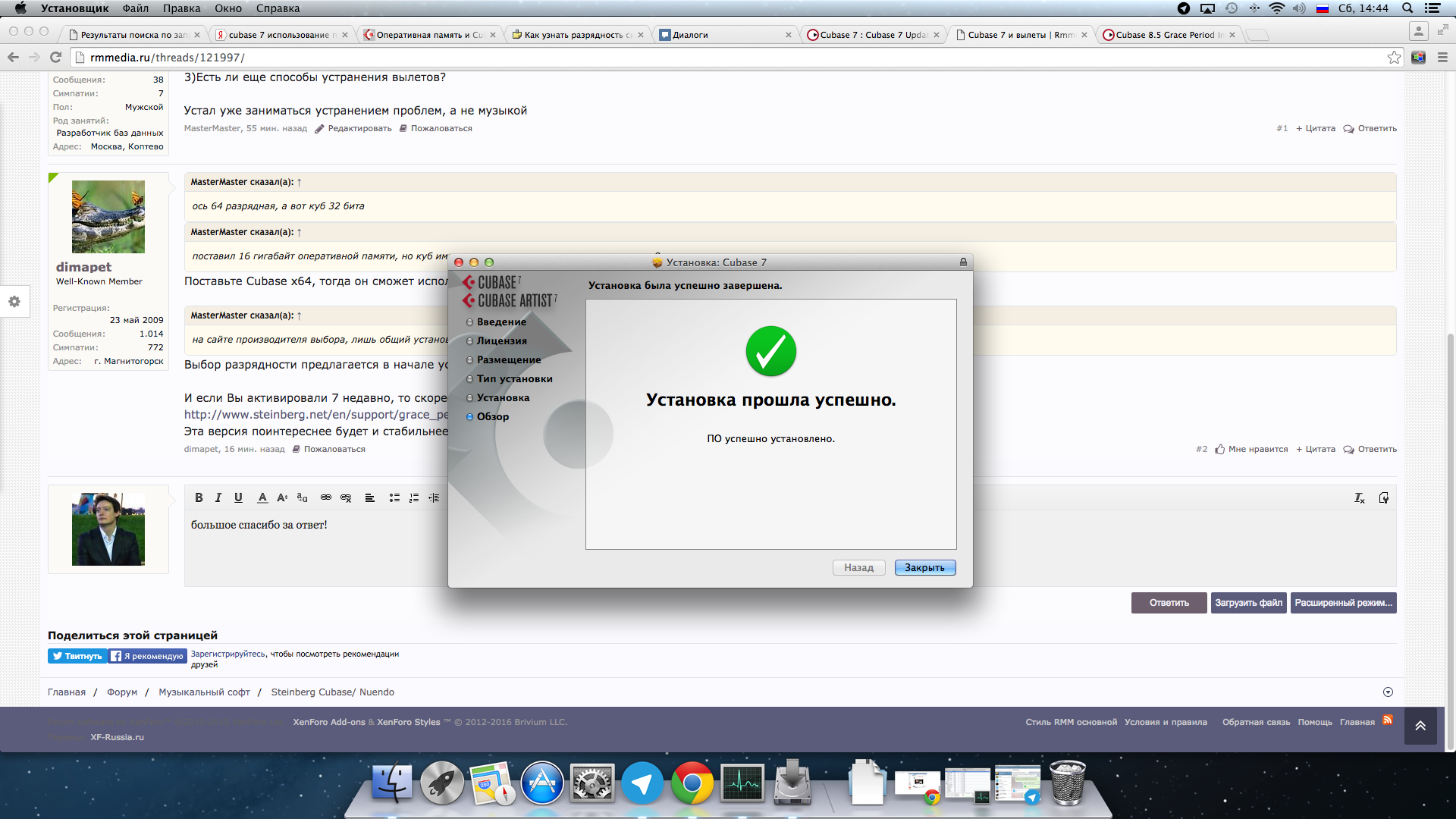Screen dimensions: 1456x819
Task: Insert an unordered bullet list
Action: click(x=394, y=497)
